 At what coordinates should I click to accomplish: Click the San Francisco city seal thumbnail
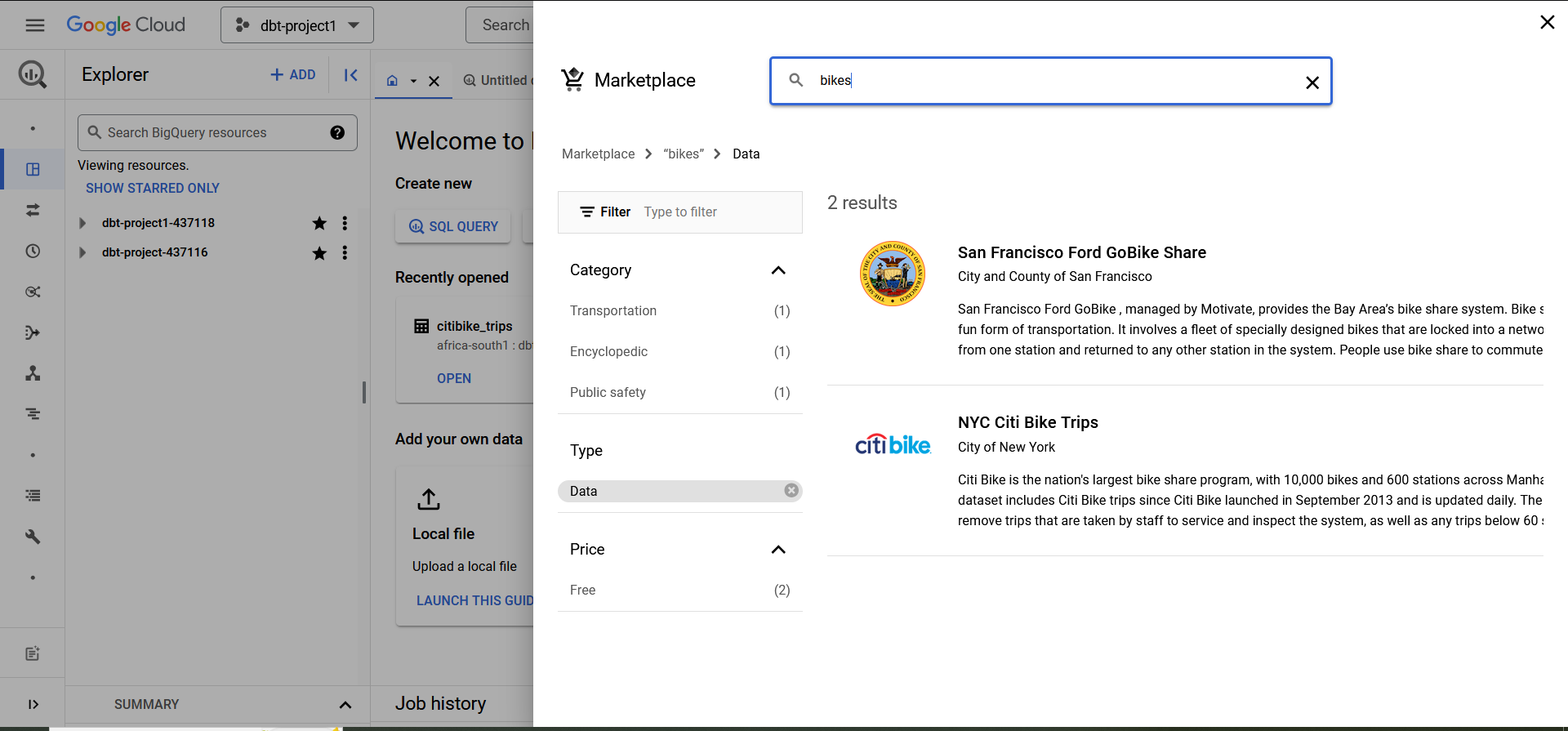pyautogui.click(x=893, y=274)
